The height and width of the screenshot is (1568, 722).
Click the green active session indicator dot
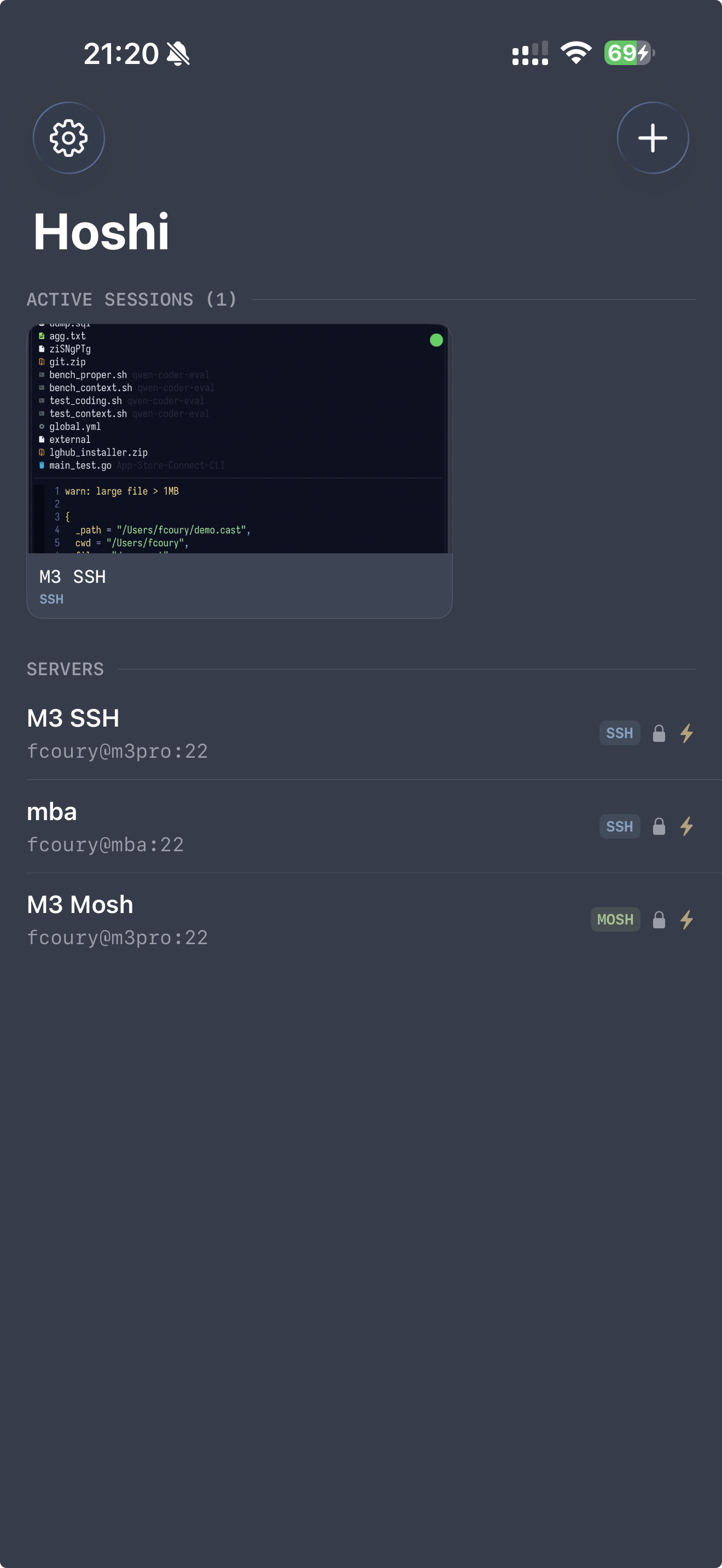coord(436,340)
